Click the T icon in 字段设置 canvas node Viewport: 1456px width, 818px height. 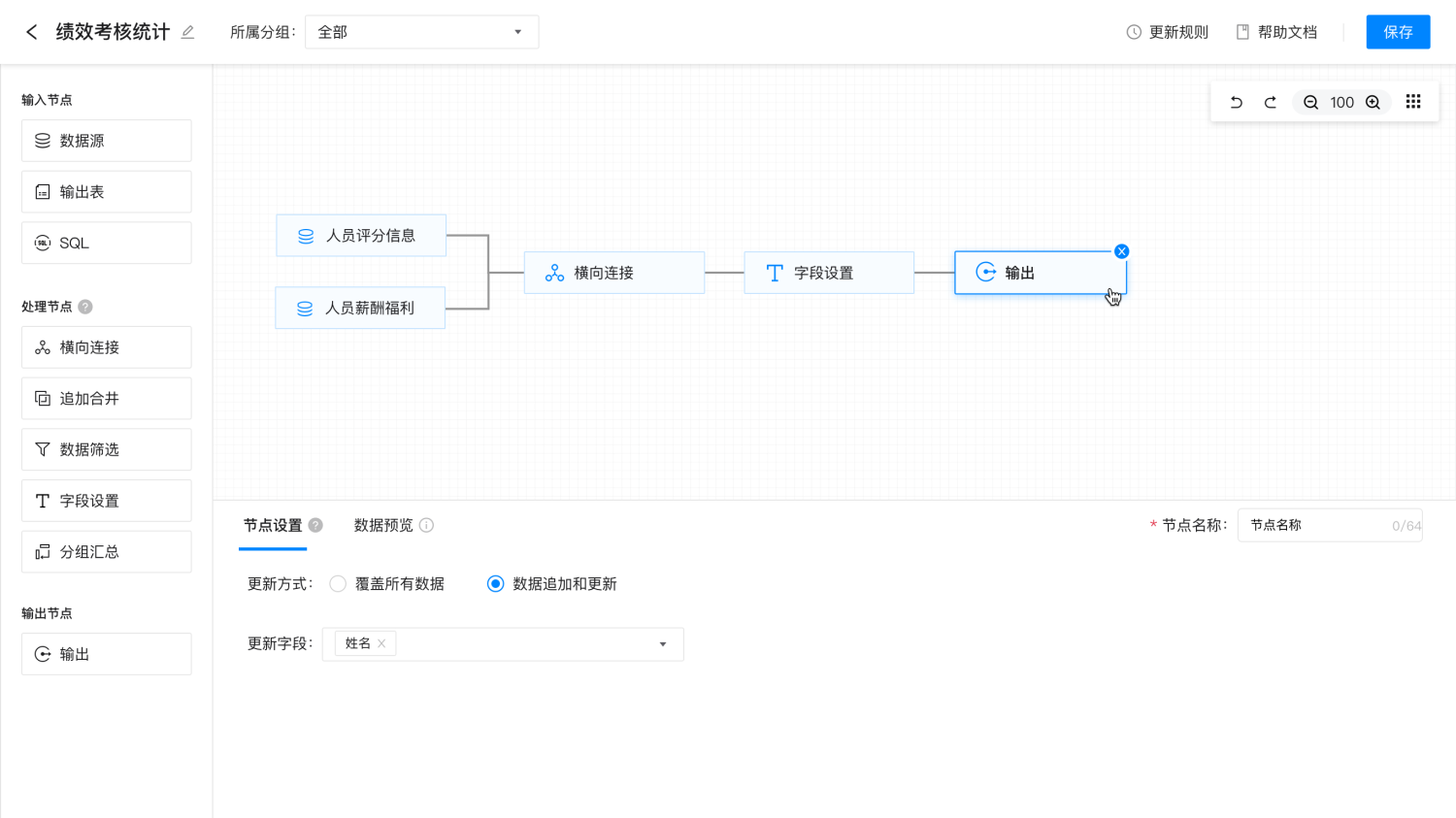click(x=775, y=273)
